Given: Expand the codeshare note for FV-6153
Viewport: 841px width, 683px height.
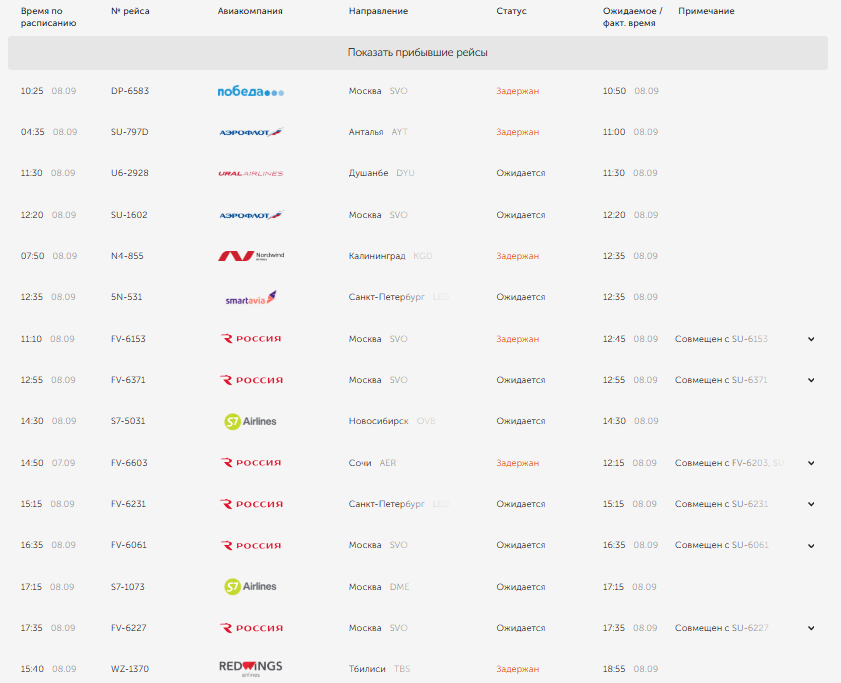Looking at the screenshot, I should point(811,339).
